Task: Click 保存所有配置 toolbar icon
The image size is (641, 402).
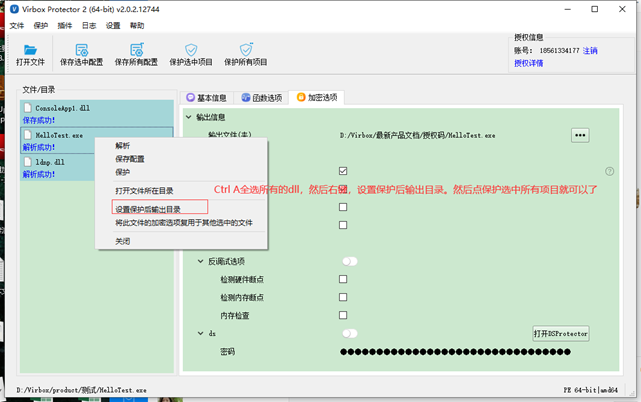Action: 136,50
